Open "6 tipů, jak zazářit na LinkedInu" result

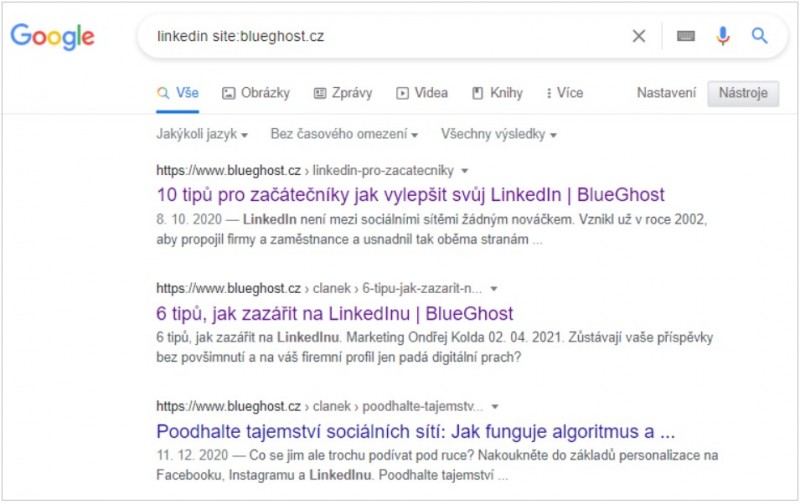pos(335,313)
